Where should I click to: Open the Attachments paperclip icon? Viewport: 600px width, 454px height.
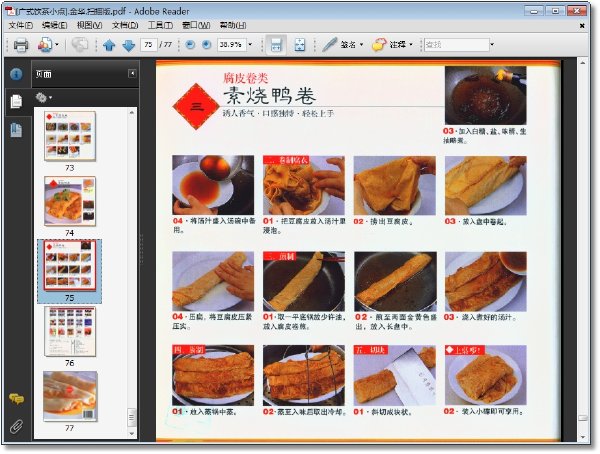point(16,426)
